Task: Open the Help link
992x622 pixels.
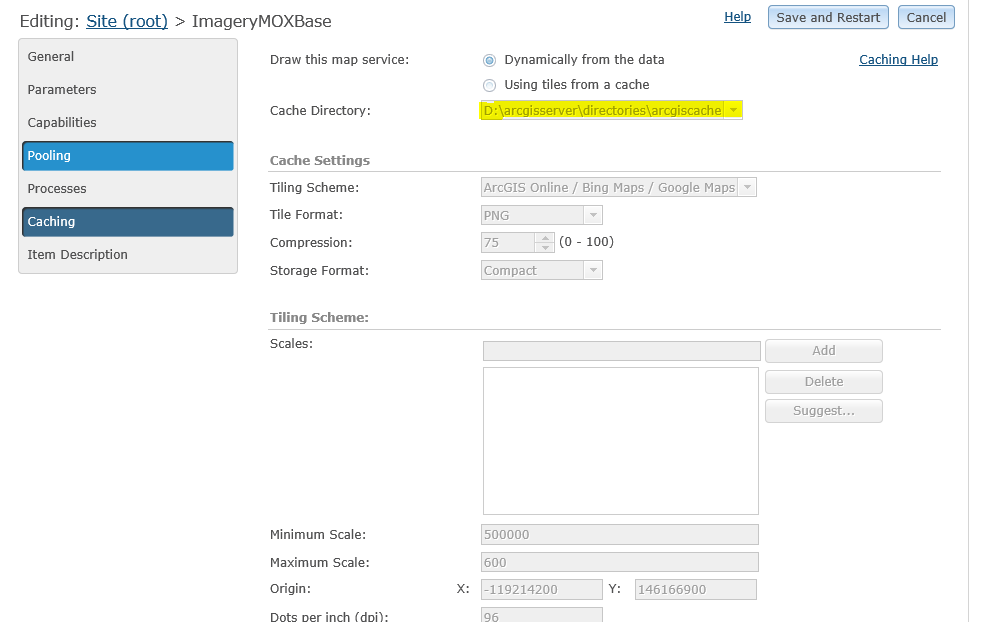Action: point(737,17)
